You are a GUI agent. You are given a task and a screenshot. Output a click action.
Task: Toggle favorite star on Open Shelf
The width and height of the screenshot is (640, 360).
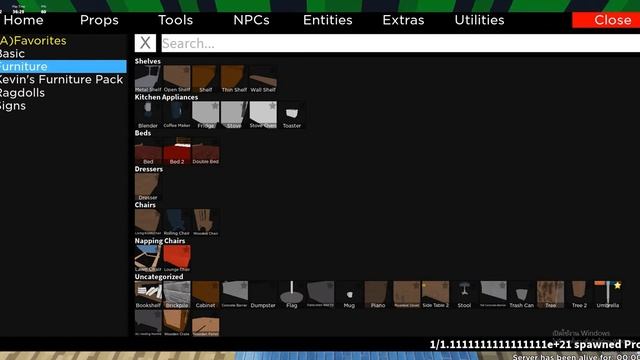point(186,70)
